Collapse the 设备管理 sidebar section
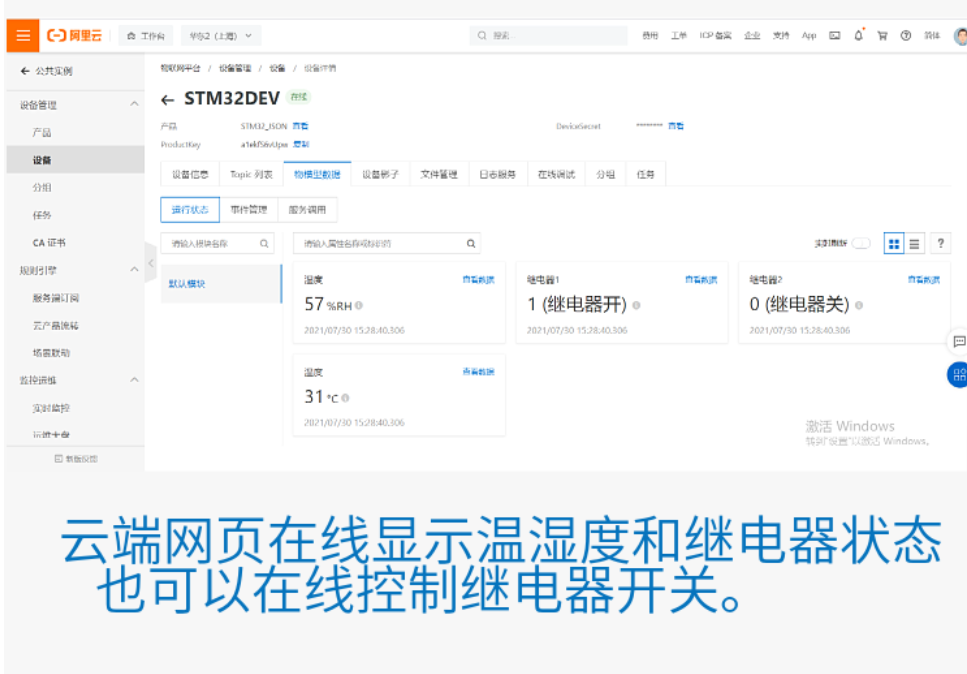Screen dimensions: 967x674 (134, 104)
